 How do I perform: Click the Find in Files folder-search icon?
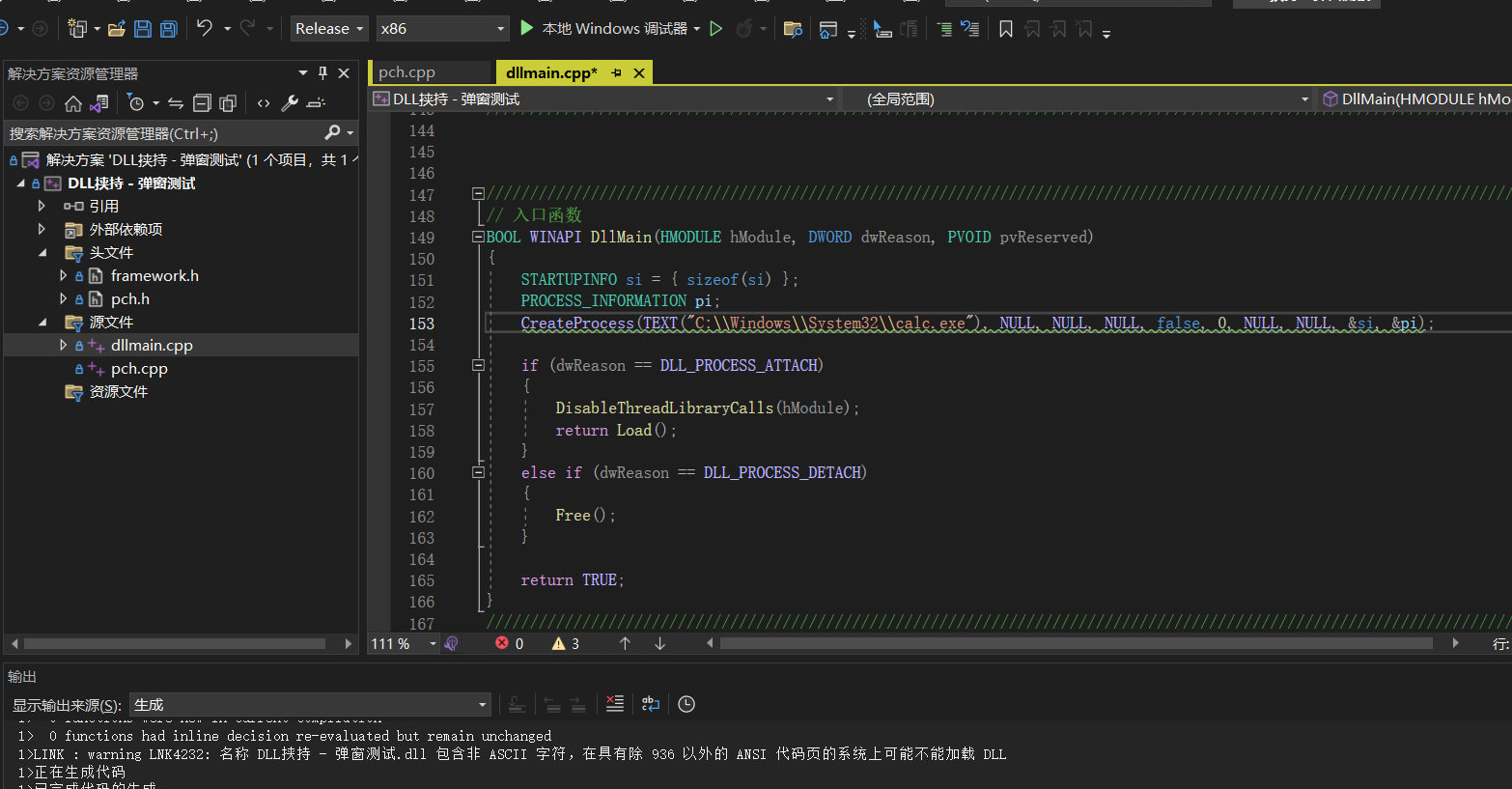pyautogui.click(x=793, y=29)
